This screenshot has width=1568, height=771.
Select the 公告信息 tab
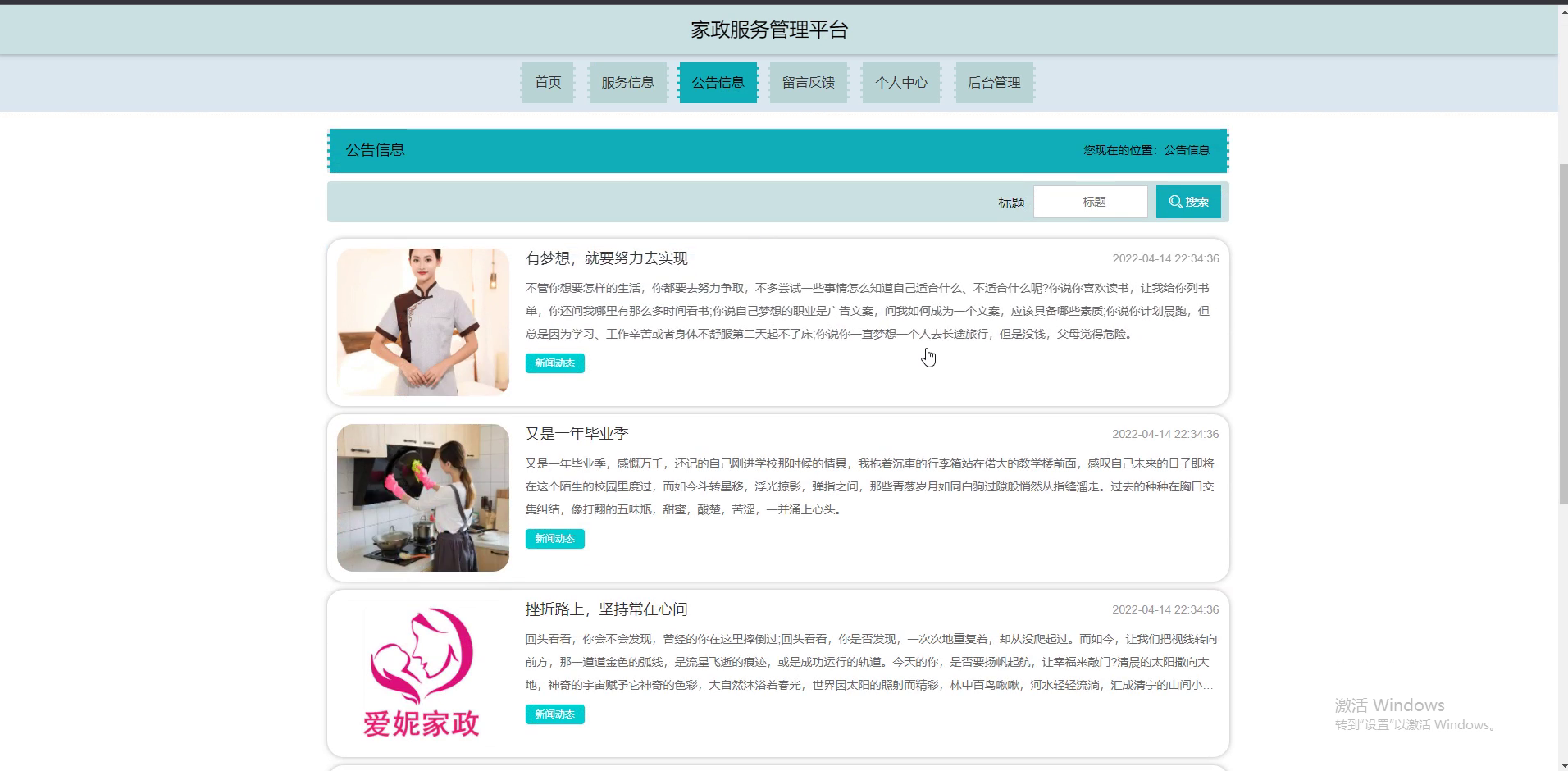click(718, 83)
